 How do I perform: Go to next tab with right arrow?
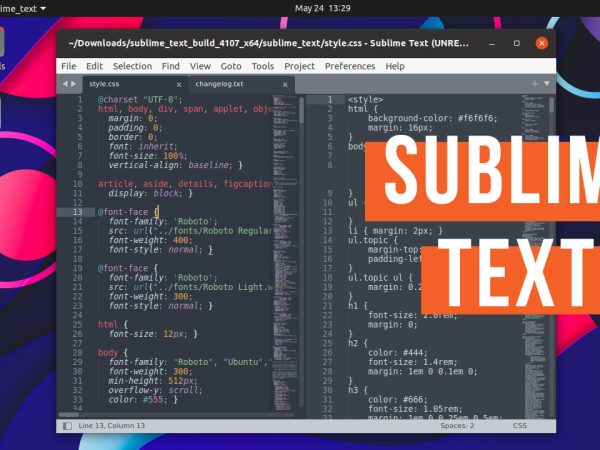pos(73,84)
